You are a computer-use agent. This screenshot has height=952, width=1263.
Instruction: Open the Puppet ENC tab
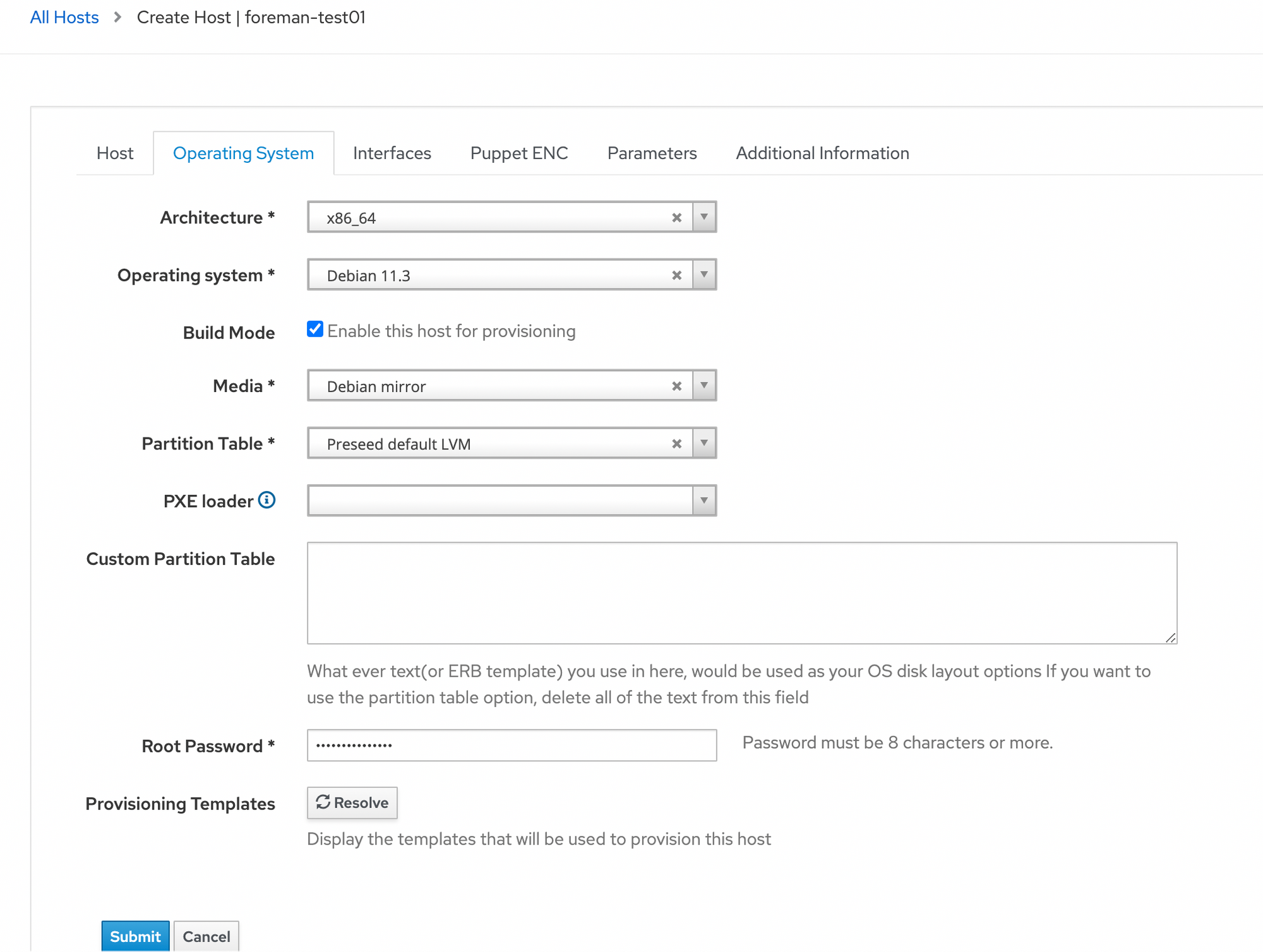coord(518,153)
